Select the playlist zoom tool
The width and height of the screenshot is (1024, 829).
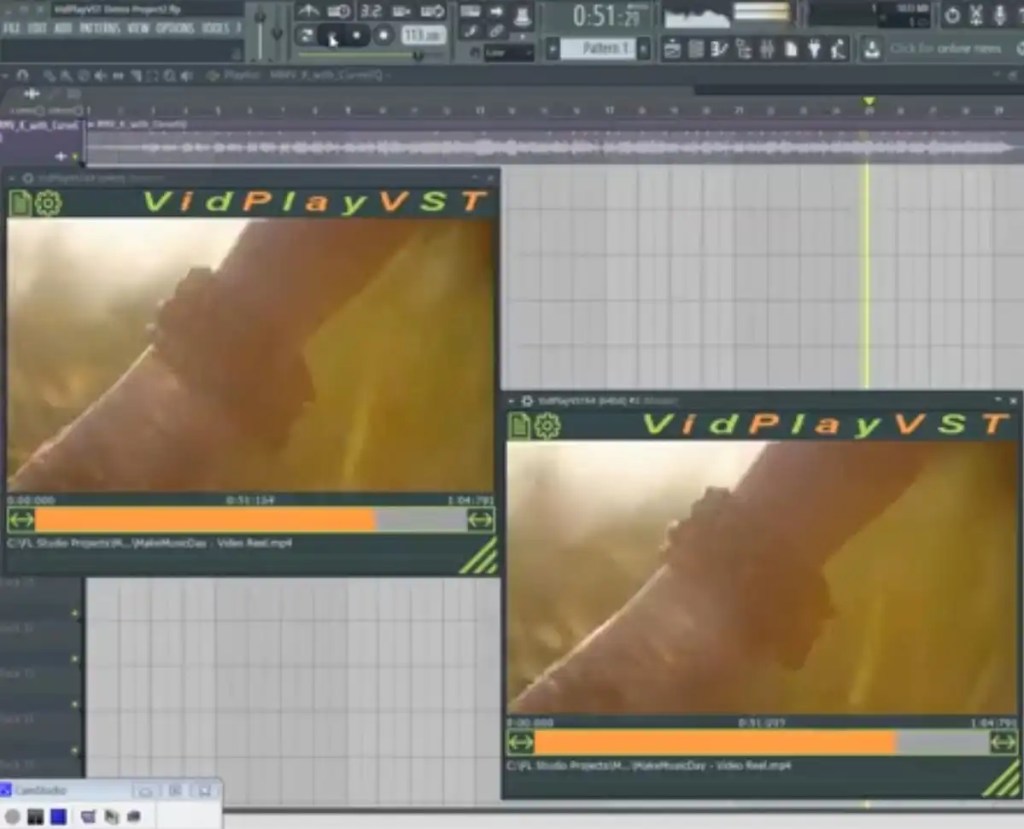pos(170,76)
